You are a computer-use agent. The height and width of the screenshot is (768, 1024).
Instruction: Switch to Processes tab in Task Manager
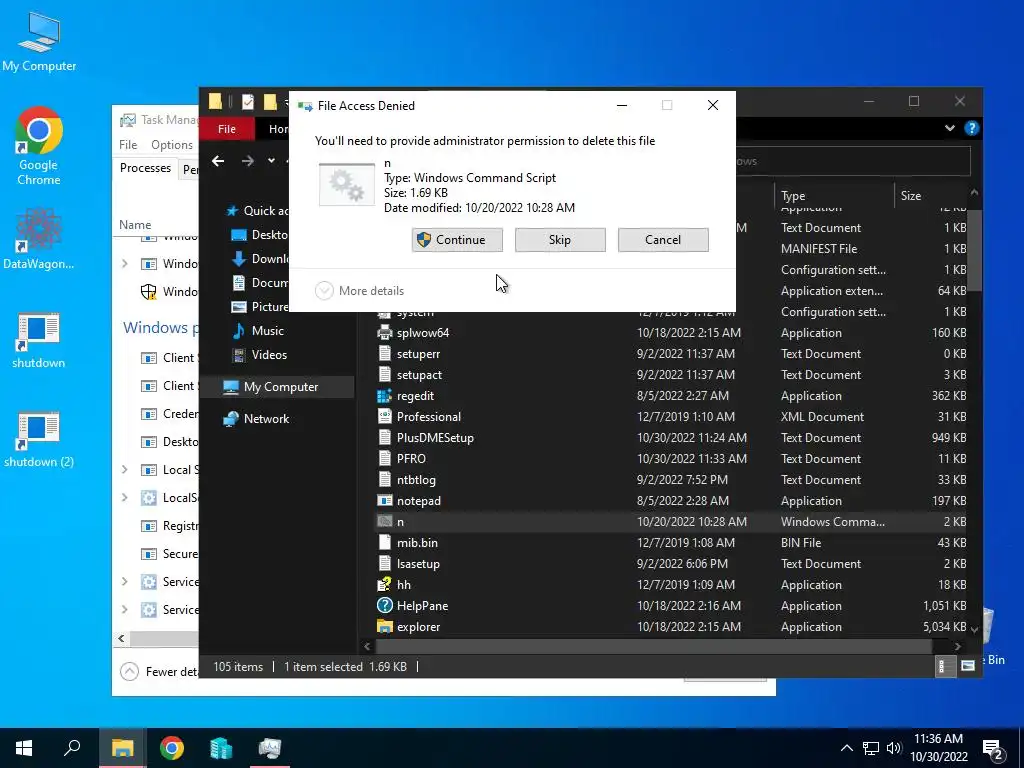pos(145,168)
